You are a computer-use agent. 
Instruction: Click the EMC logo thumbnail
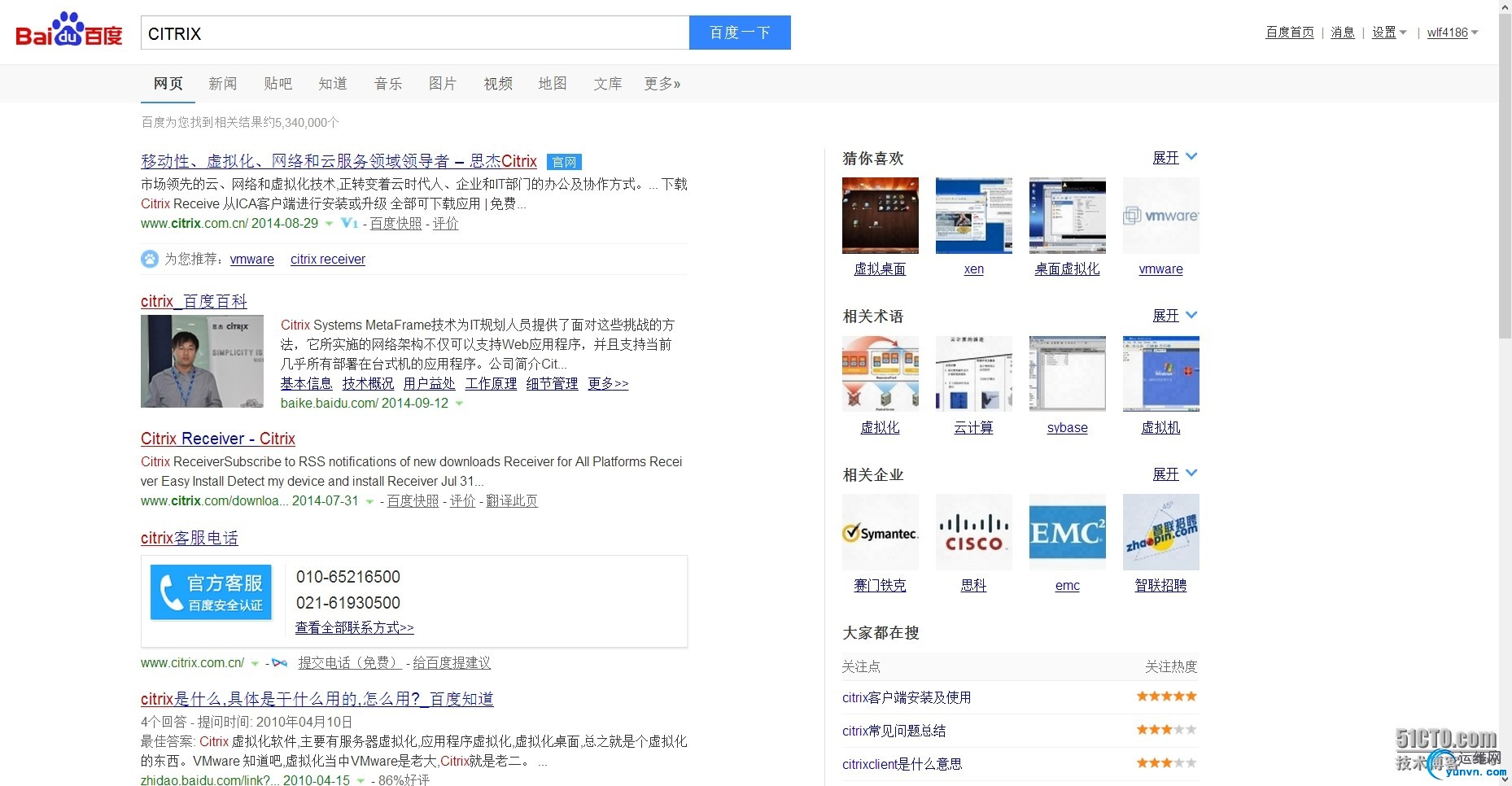(1067, 532)
